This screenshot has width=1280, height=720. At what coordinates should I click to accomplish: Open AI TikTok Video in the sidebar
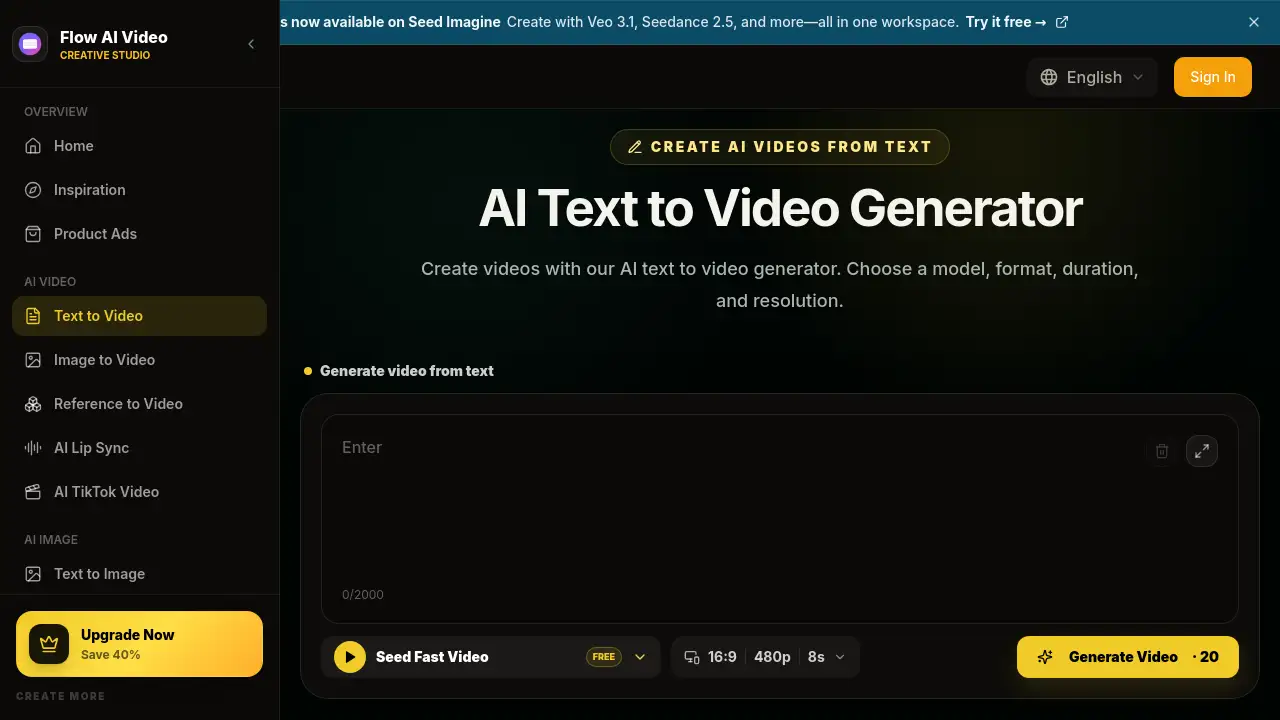click(x=139, y=492)
